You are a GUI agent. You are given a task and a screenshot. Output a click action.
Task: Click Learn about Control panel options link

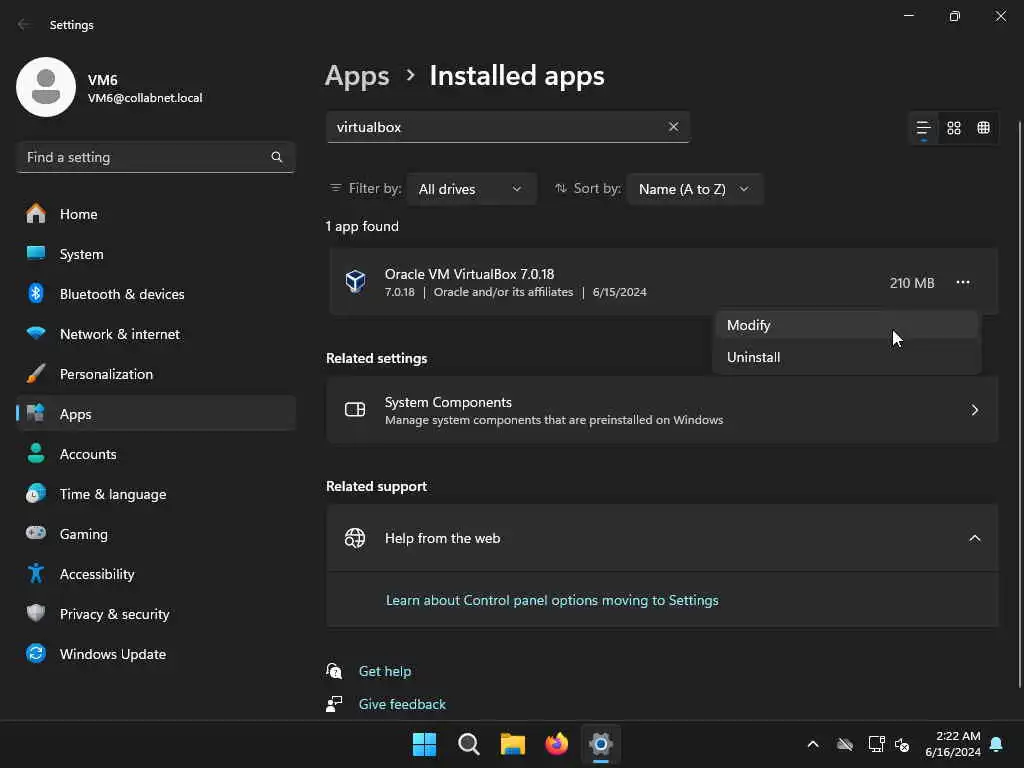[552, 600]
